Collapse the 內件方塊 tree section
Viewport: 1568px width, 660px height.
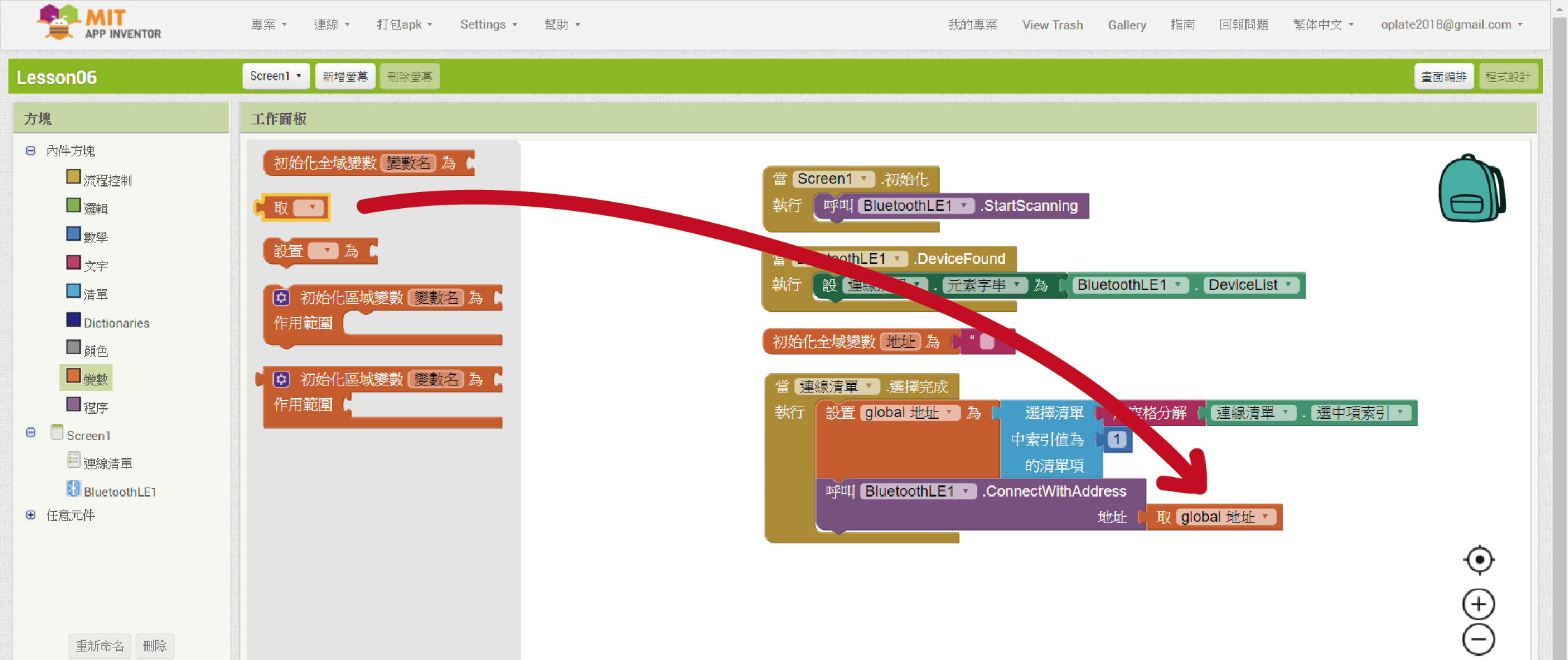click(31, 151)
